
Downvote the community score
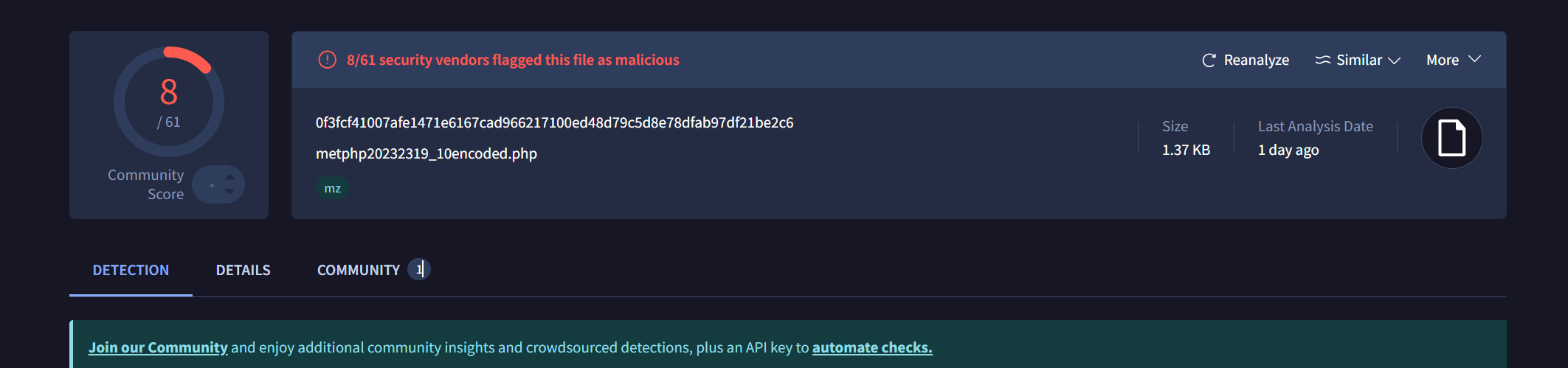click(x=230, y=192)
